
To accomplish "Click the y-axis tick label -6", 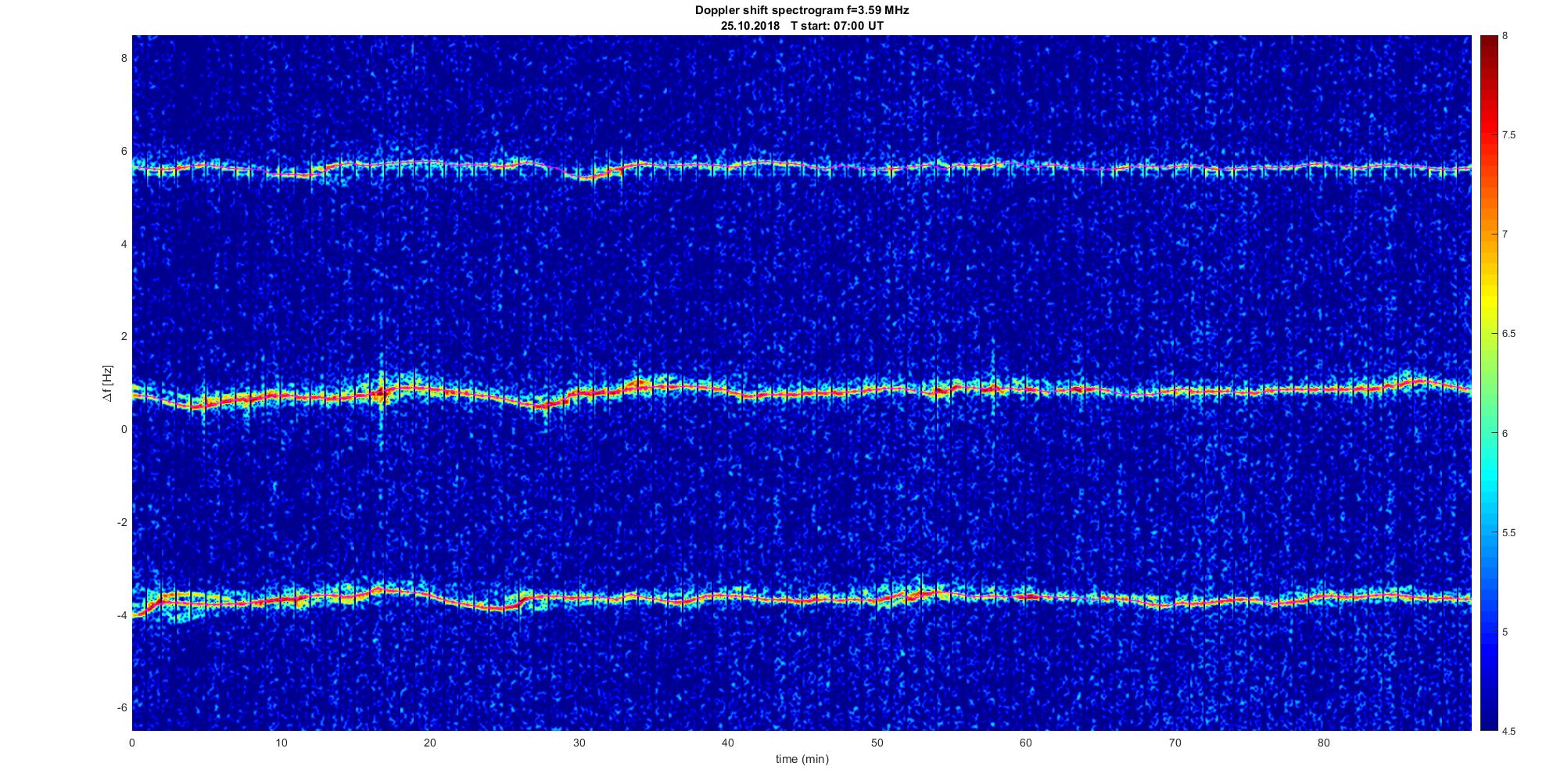I will [122, 707].
